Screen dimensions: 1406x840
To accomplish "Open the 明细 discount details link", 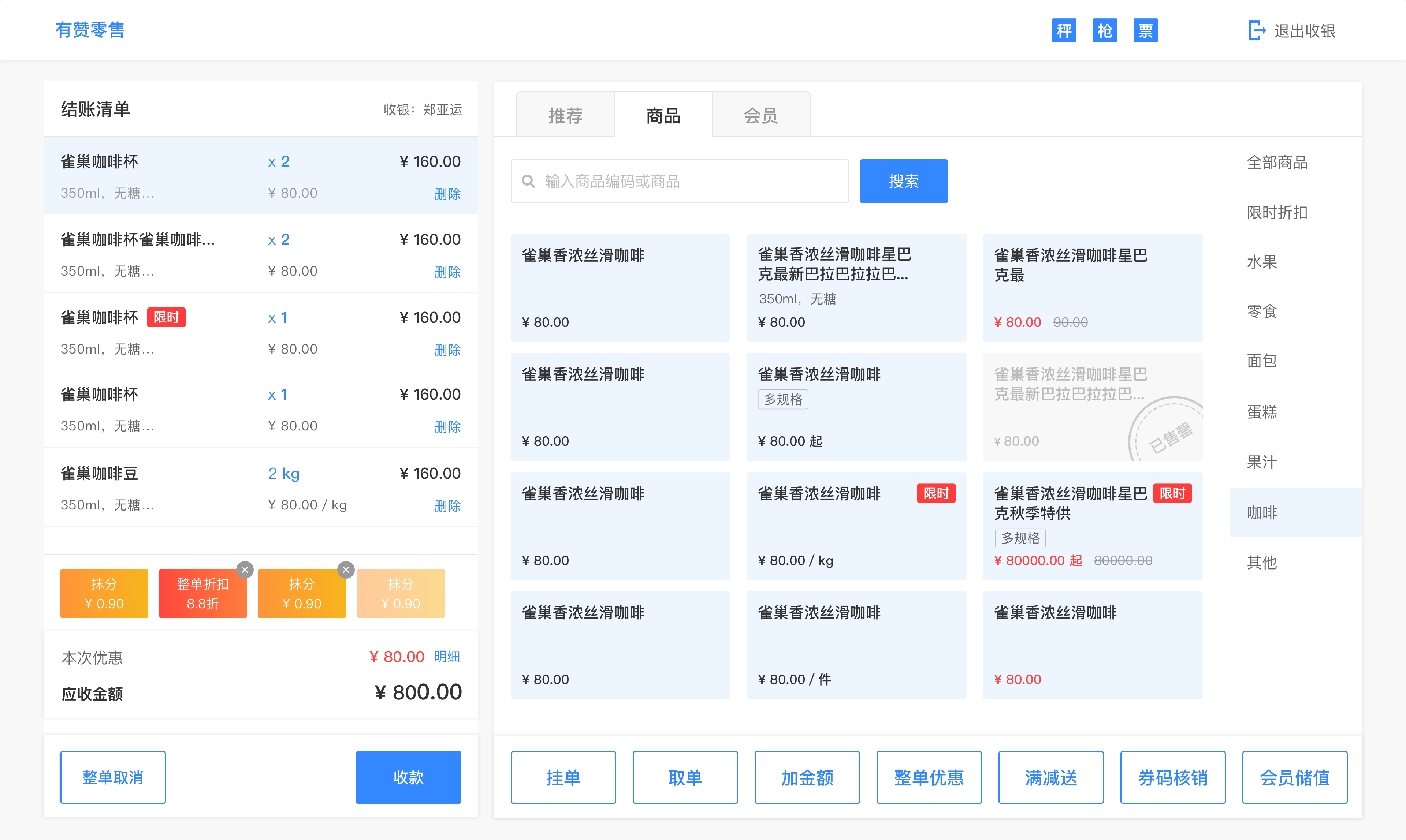I will click(x=447, y=657).
